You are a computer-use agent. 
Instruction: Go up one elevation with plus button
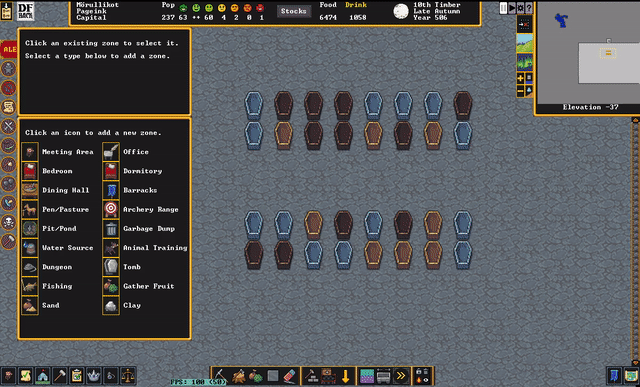coord(520,78)
